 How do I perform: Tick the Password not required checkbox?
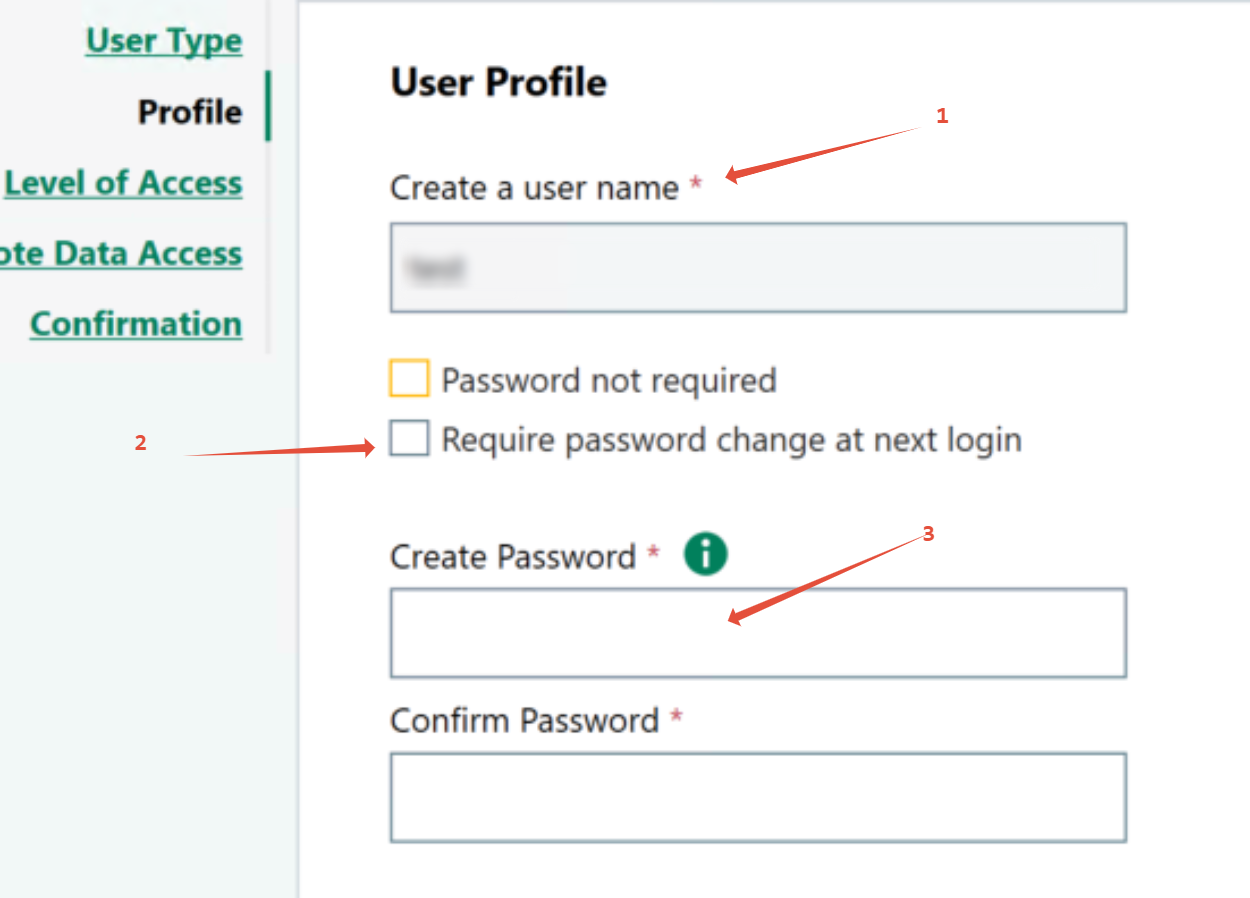tap(409, 380)
